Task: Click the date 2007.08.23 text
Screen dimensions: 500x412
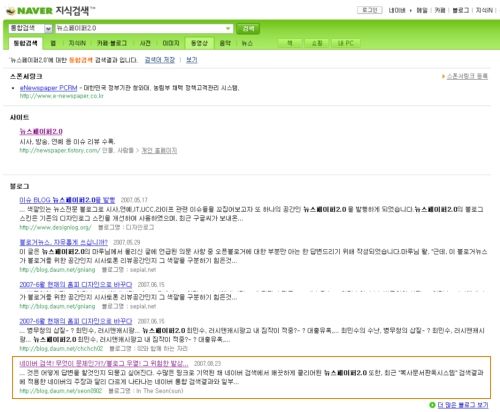Action: tap(207, 364)
